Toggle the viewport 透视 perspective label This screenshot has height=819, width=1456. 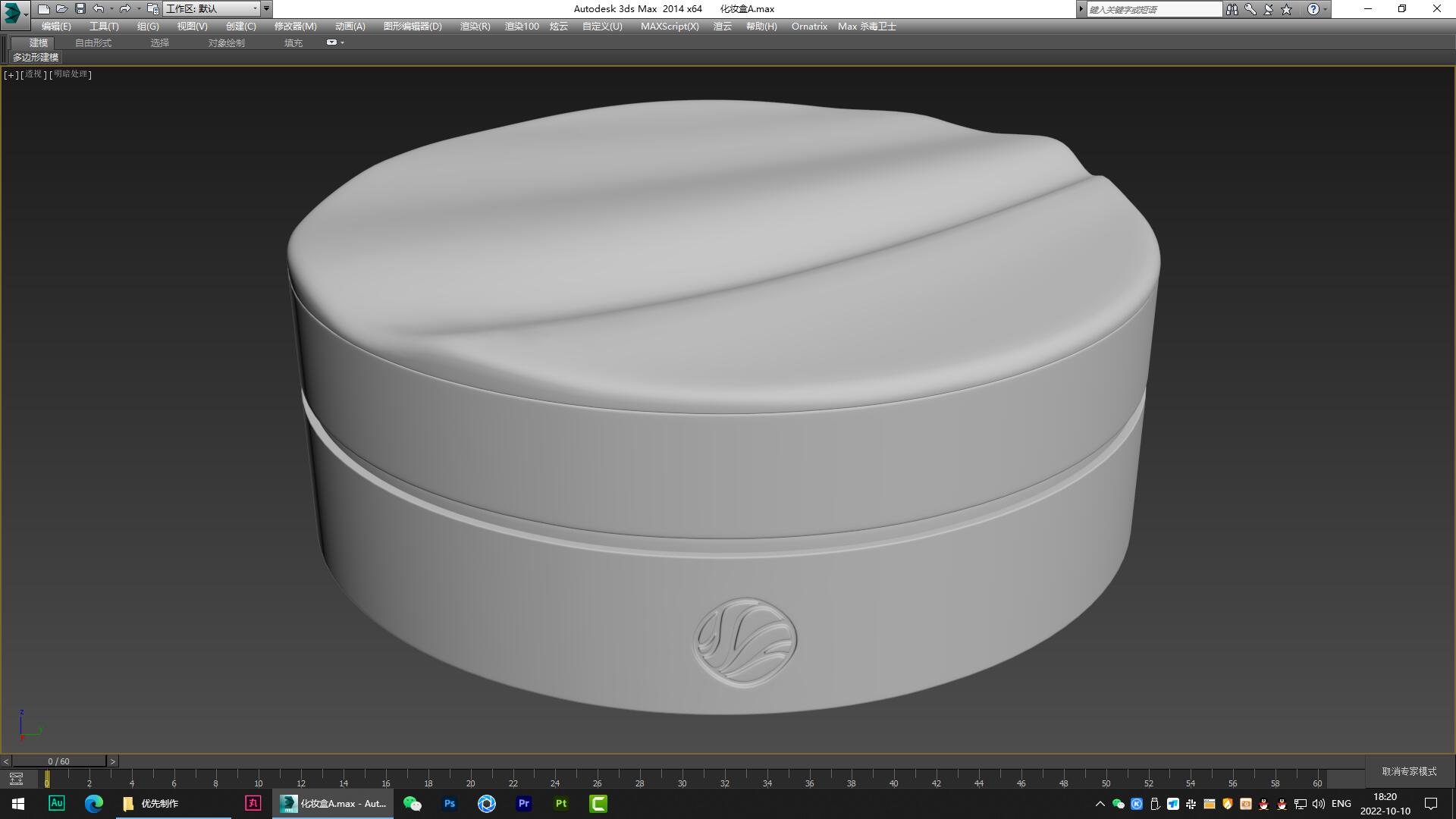33,74
